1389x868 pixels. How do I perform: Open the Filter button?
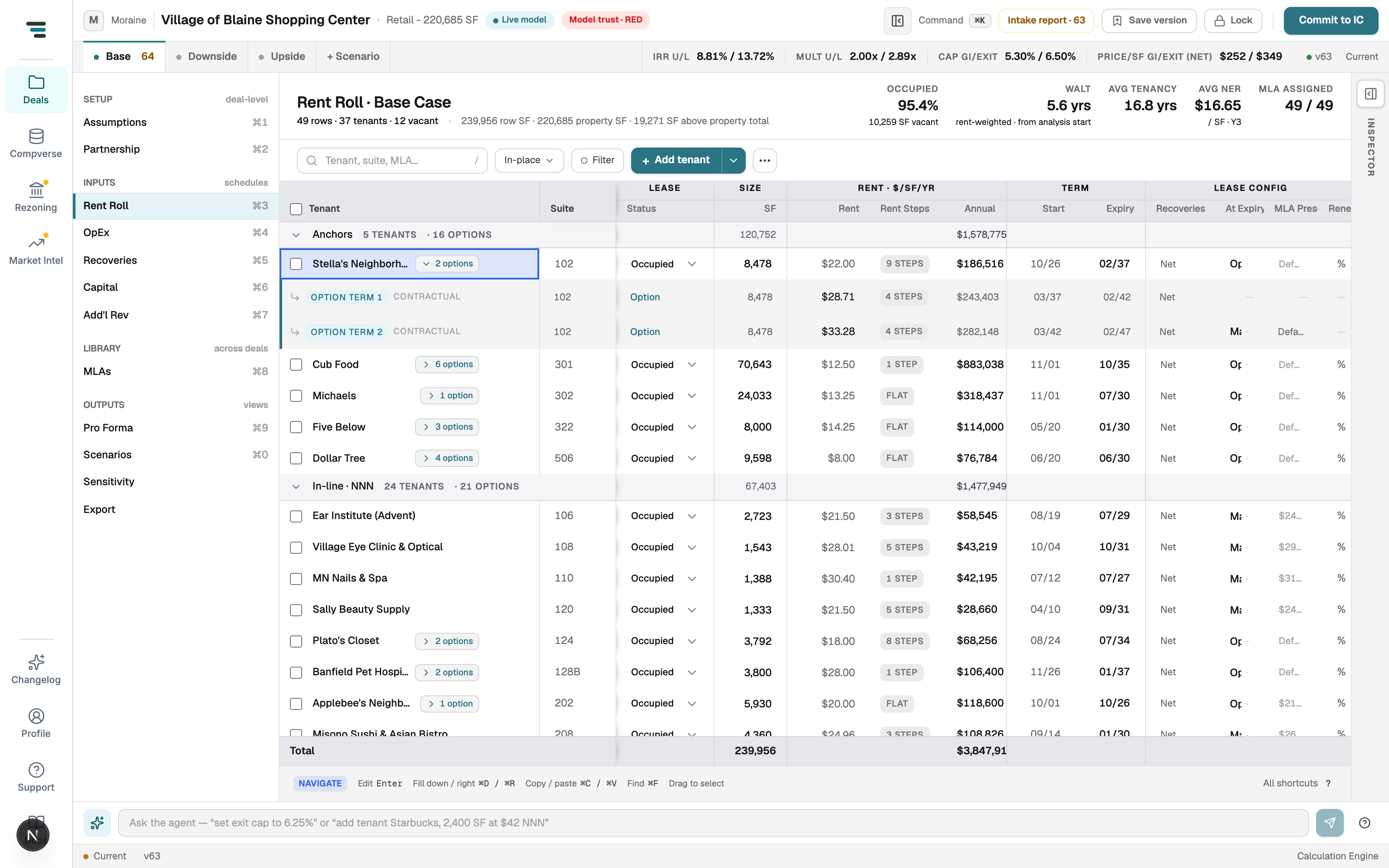(598, 160)
